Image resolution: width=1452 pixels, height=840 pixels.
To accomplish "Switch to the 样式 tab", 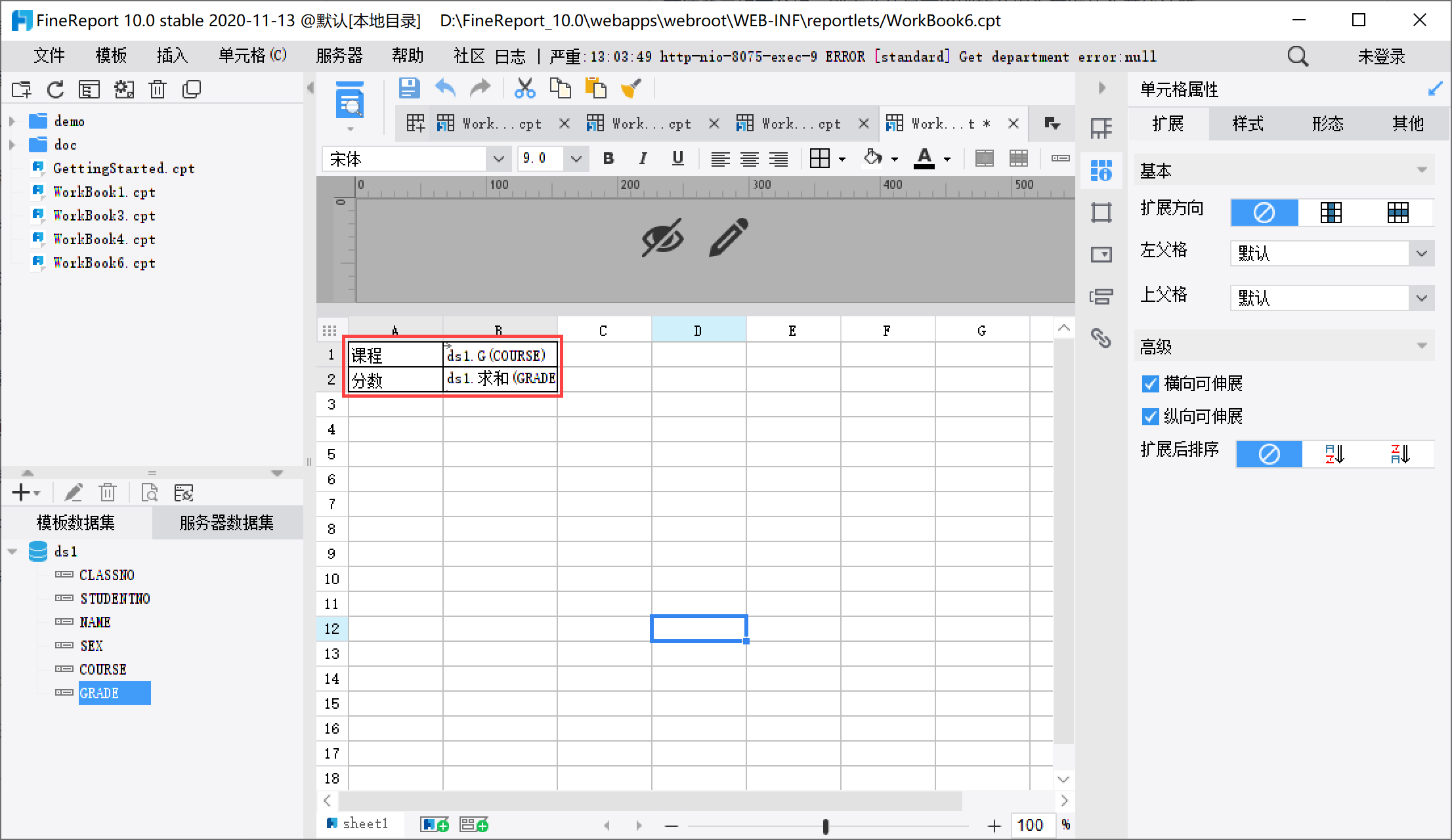I will tap(1247, 124).
